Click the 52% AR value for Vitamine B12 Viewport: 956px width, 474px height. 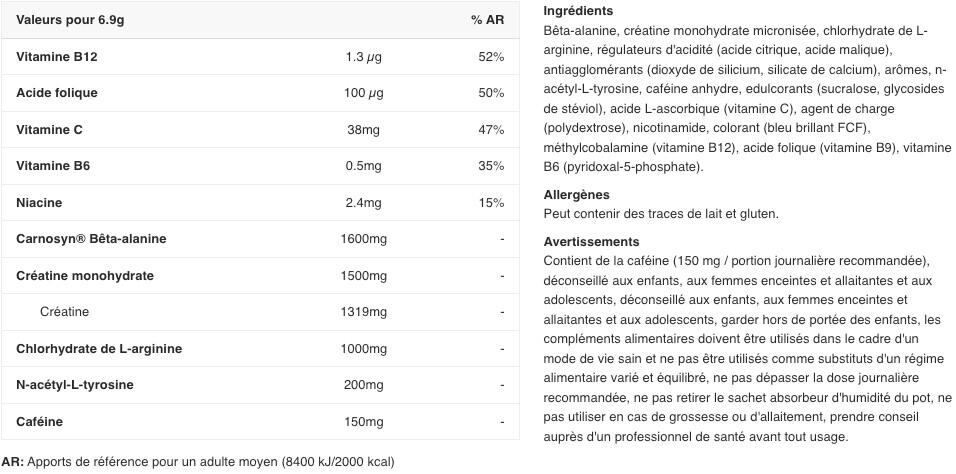pyautogui.click(x=491, y=57)
